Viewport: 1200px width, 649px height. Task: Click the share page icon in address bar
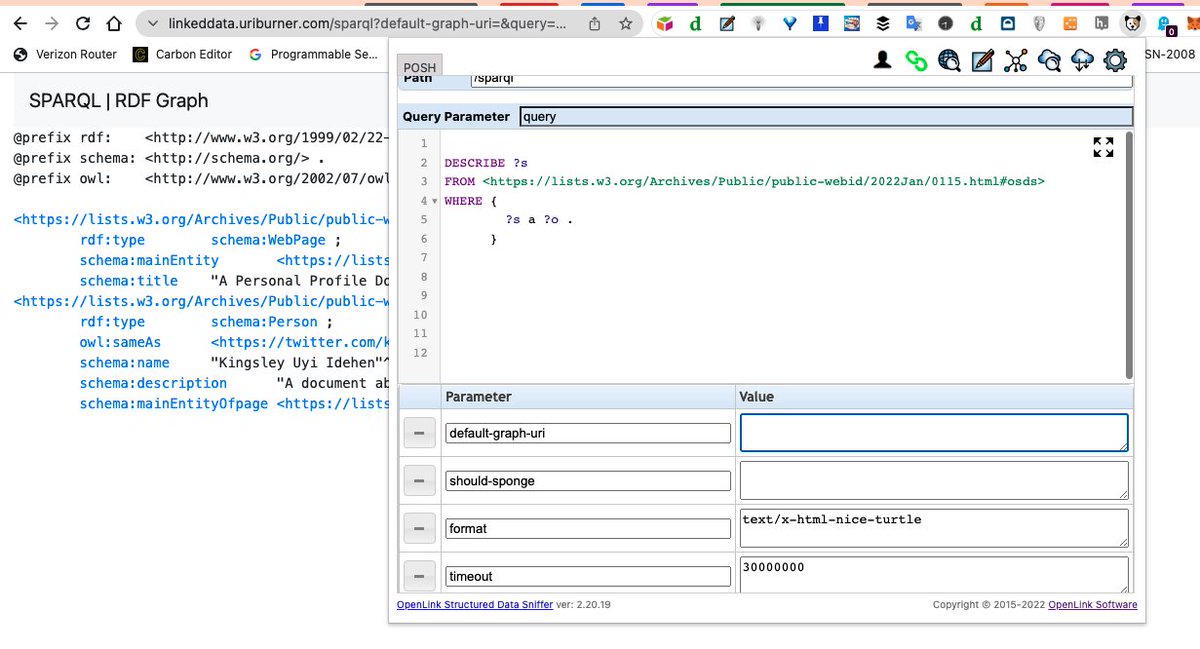(595, 23)
